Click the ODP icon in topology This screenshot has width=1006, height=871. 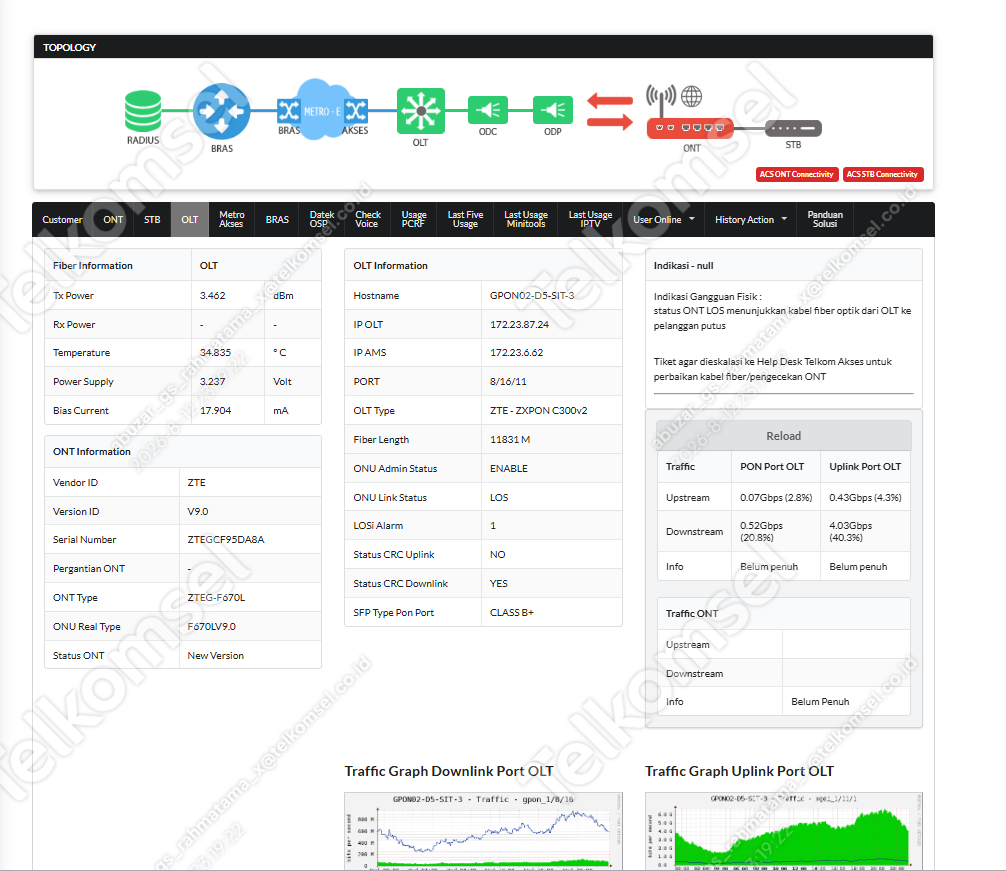click(x=552, y=110)
